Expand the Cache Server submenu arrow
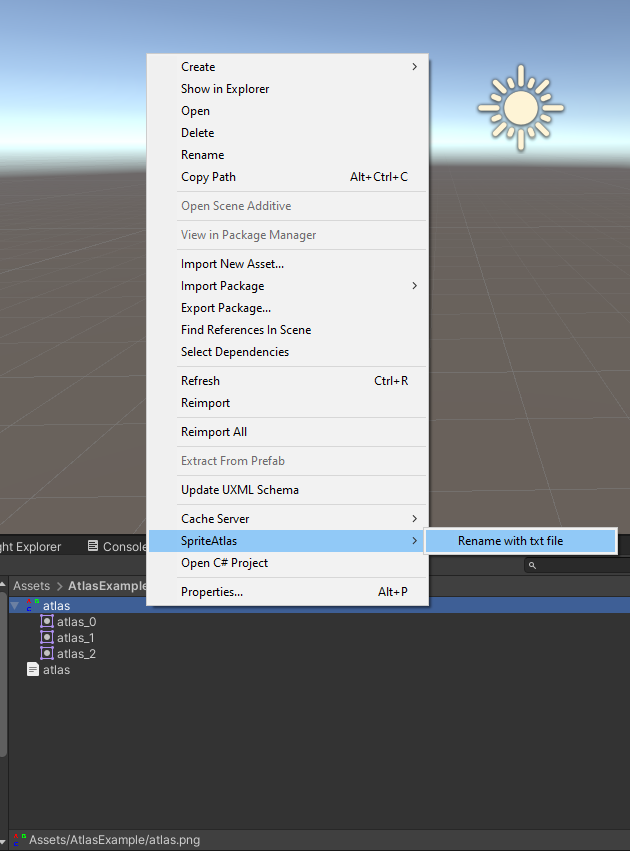Image resolution: width=630 pixels, height=851 pixels. 415,519
